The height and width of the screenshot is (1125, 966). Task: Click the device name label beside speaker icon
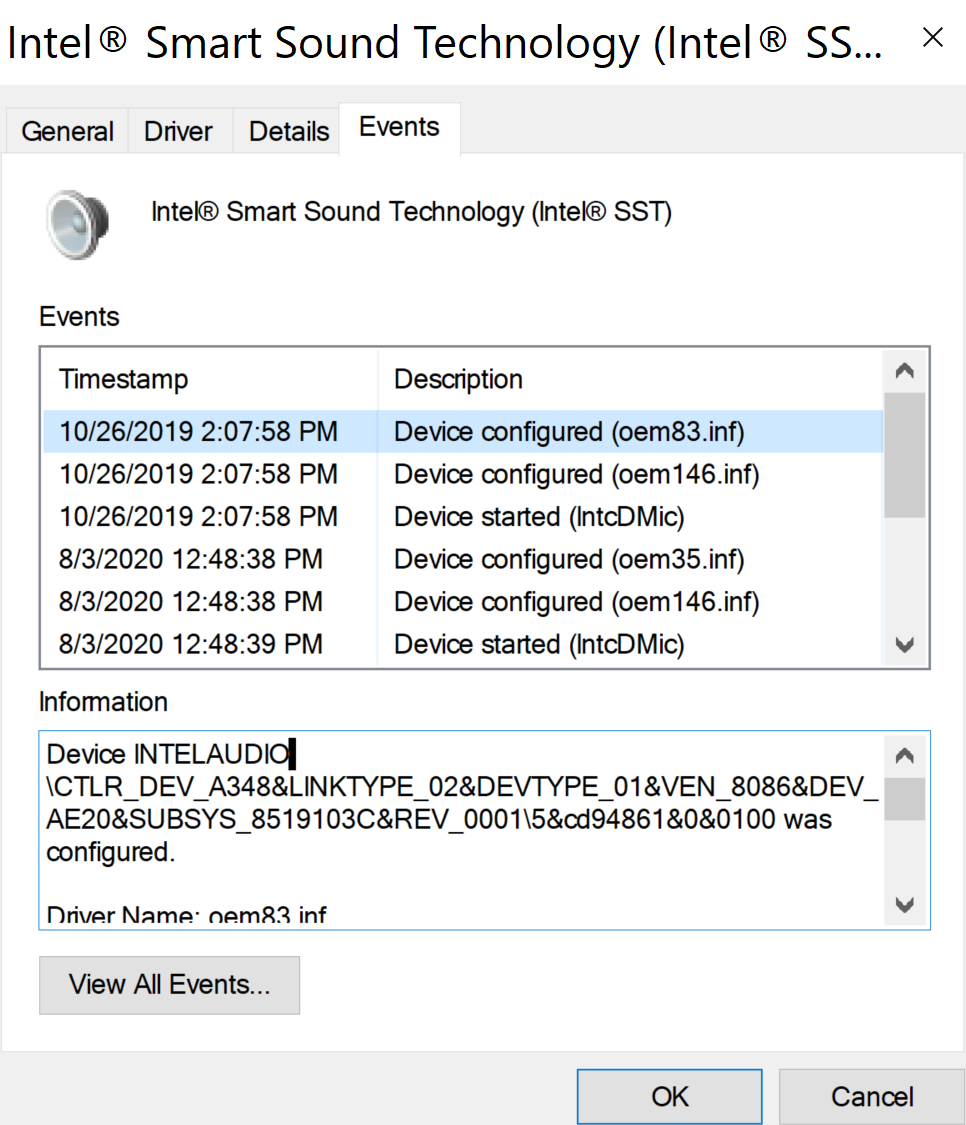411,212
